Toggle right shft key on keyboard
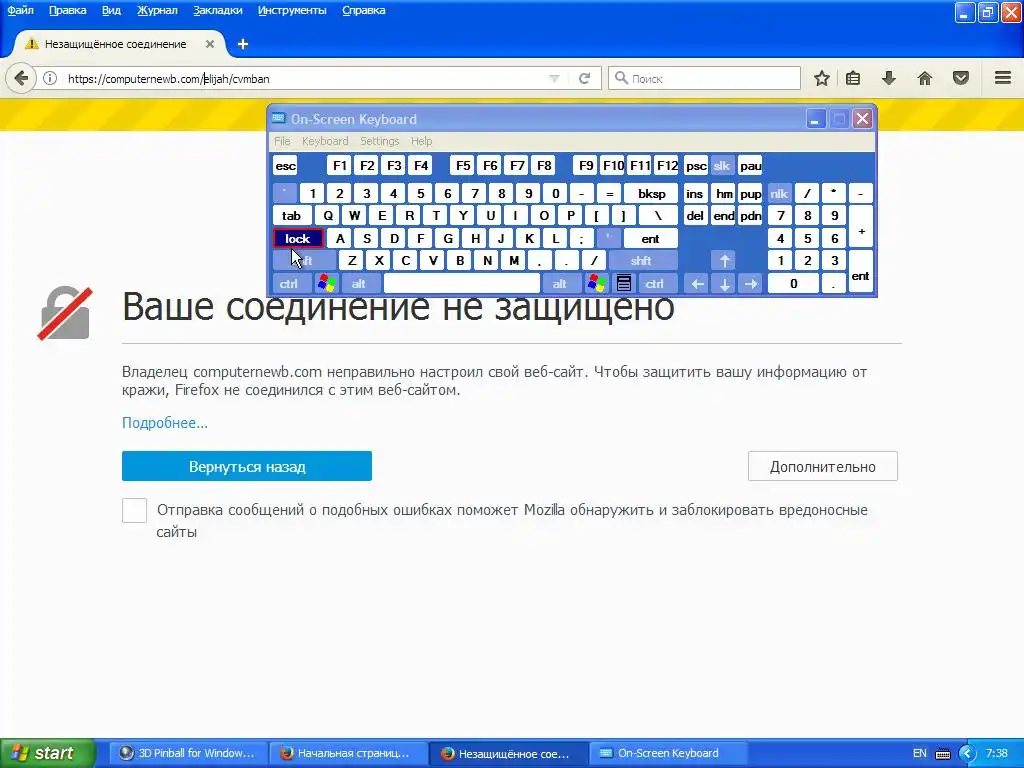1024x768 pixels. click(641, 261)
